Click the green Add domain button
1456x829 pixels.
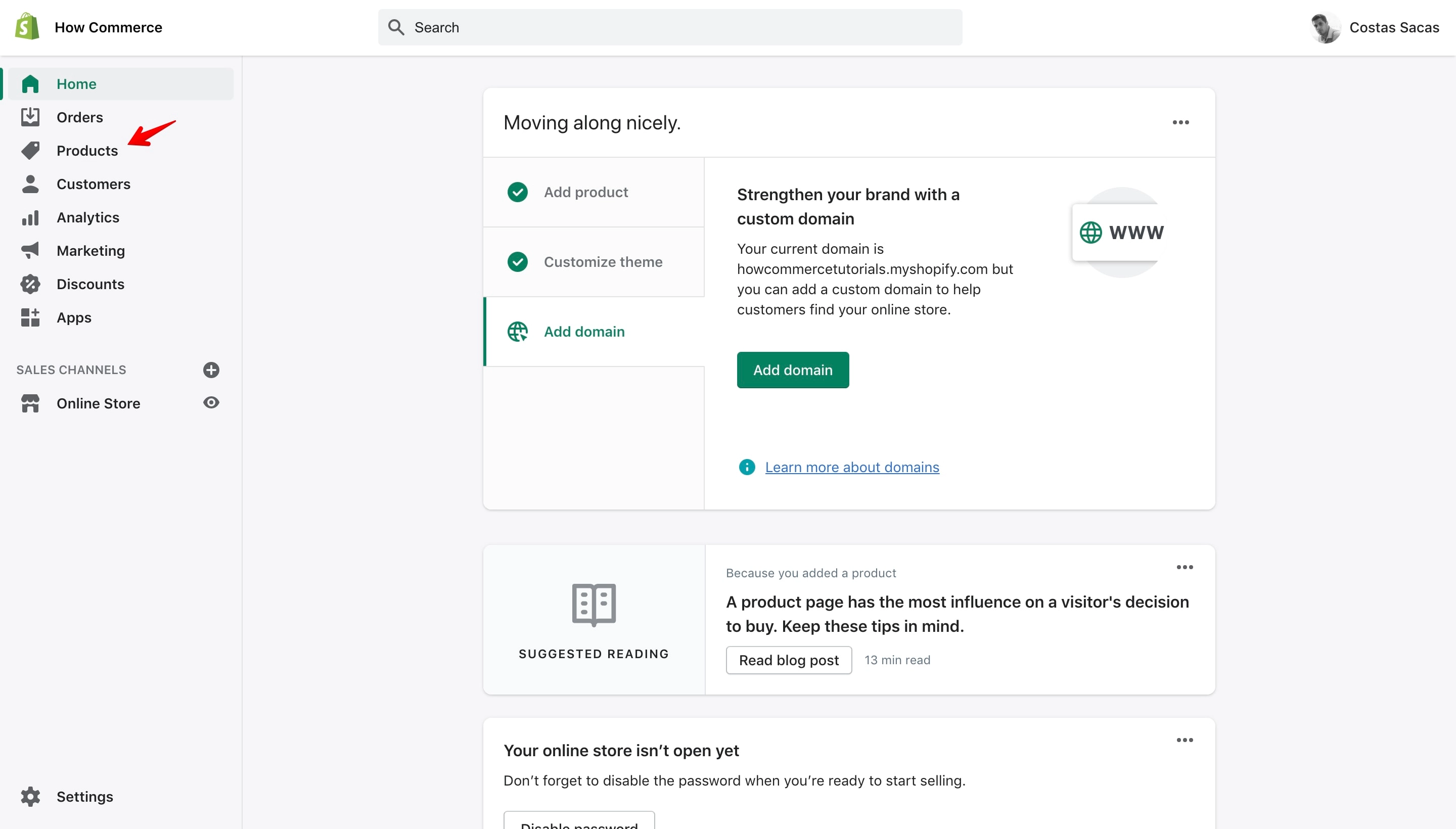(793, 370)
